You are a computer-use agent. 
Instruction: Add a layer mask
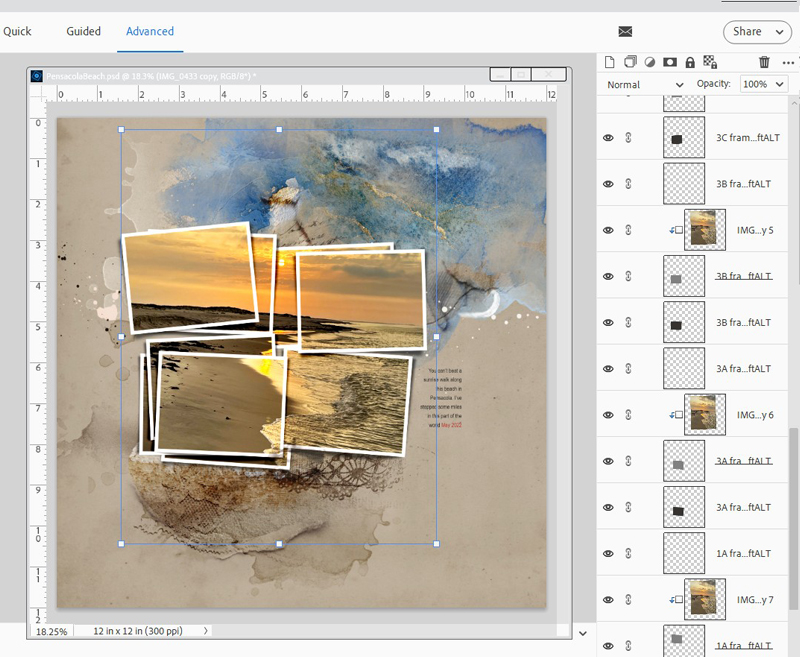[669, 62]
